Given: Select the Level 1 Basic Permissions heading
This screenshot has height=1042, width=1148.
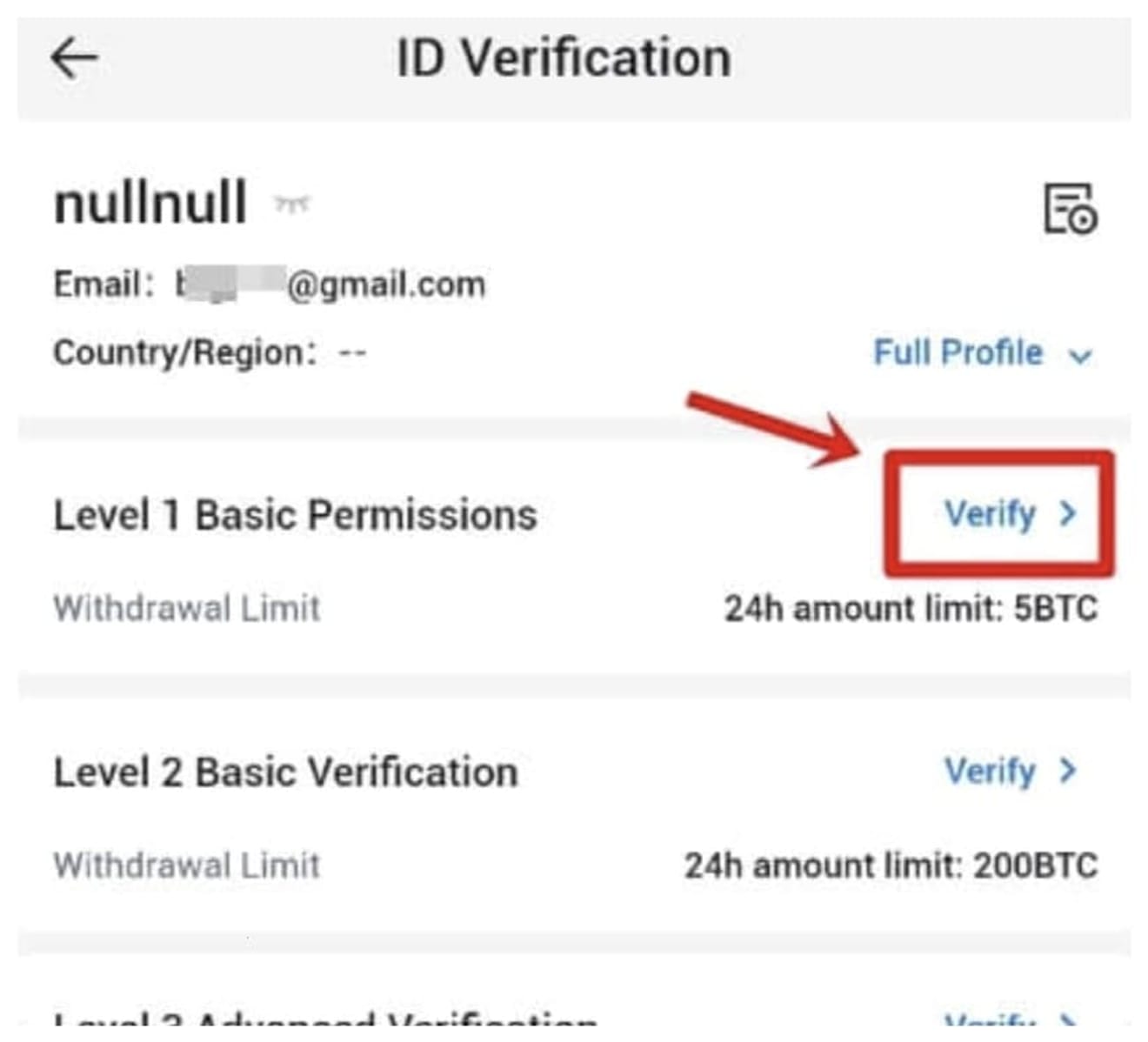Looking at the screenshot, I should pyautogui.click(x=295, y=515).
